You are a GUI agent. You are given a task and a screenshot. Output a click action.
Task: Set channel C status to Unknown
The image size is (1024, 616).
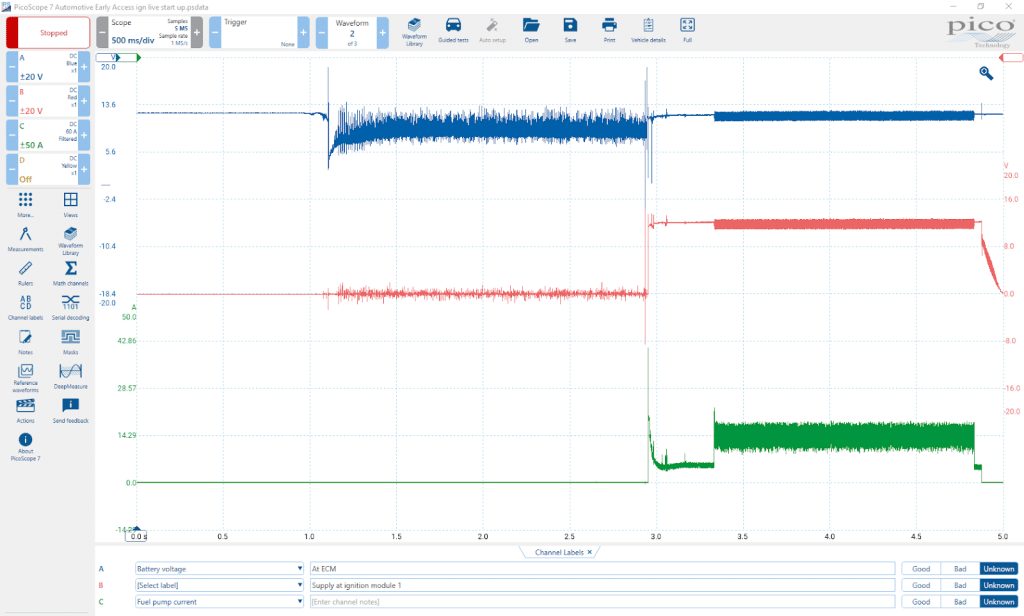[x=999, y=602]
